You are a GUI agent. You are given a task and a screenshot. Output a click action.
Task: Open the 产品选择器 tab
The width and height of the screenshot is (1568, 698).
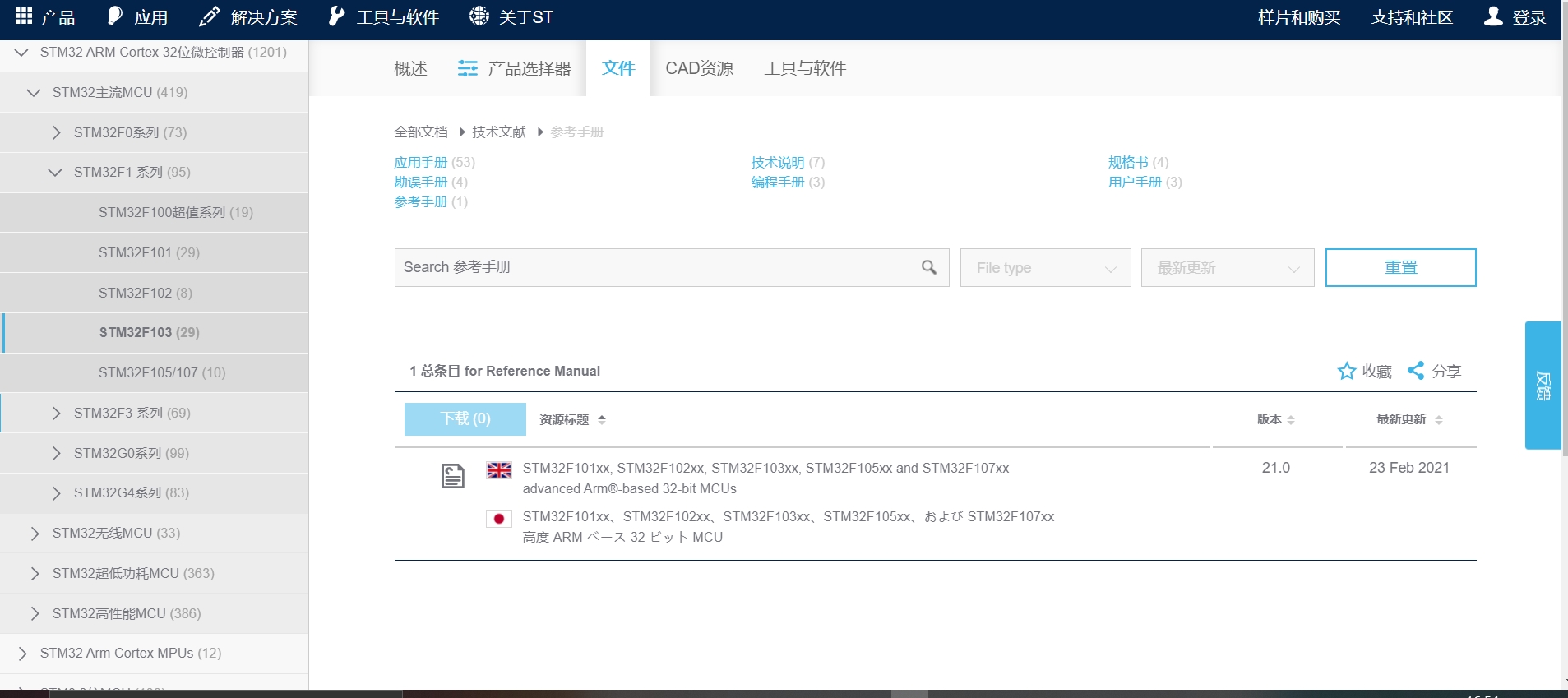515,68
